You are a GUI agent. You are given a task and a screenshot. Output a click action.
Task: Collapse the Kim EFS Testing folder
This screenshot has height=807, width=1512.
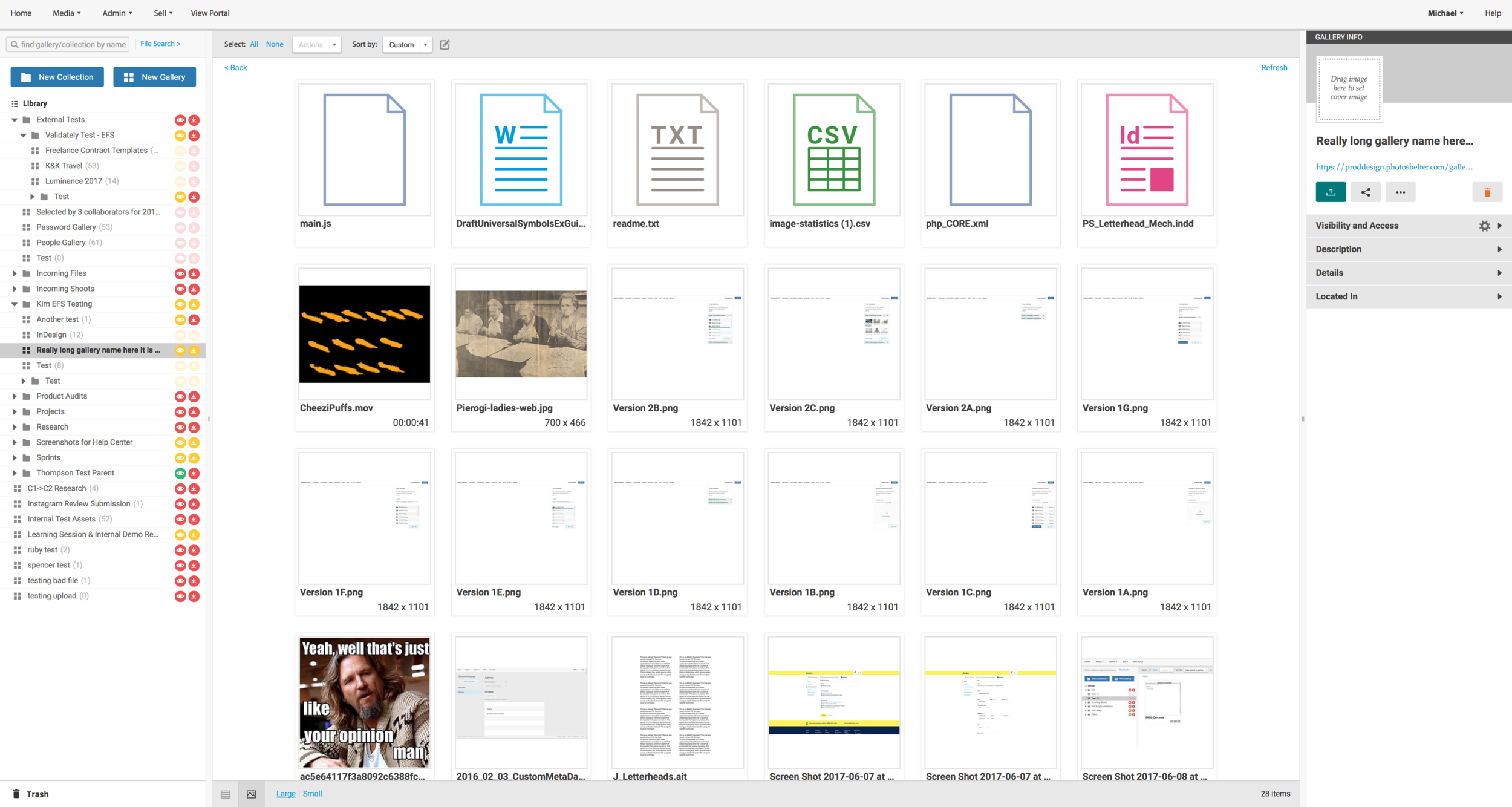tap(15, 304)
